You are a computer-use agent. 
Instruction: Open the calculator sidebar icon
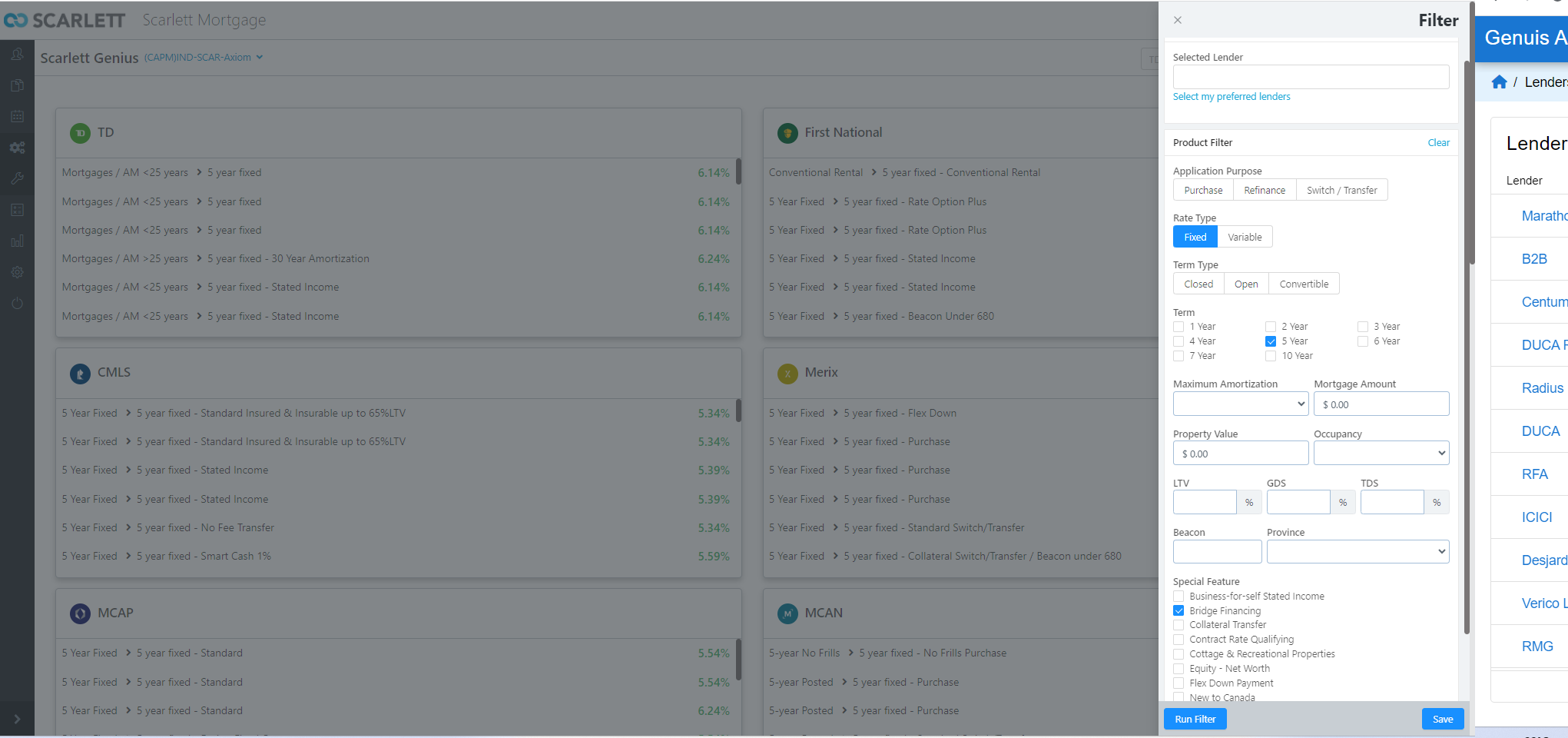[17, 210]
